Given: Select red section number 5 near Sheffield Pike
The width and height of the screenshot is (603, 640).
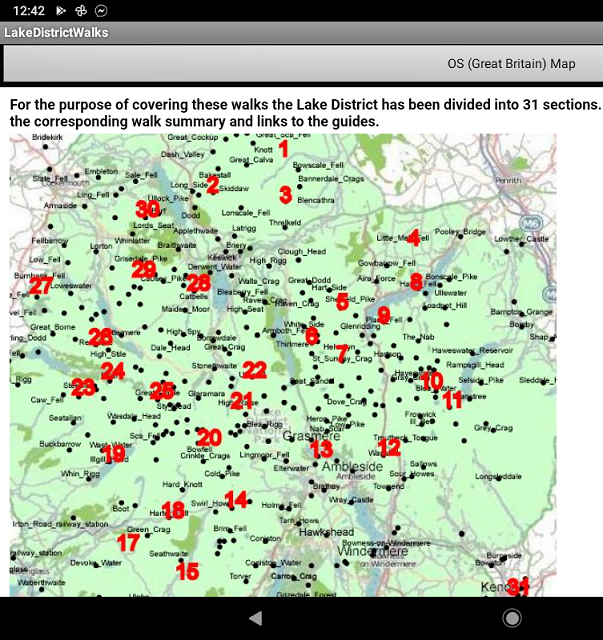Looking at the screenshot, I should pos(342,301).
